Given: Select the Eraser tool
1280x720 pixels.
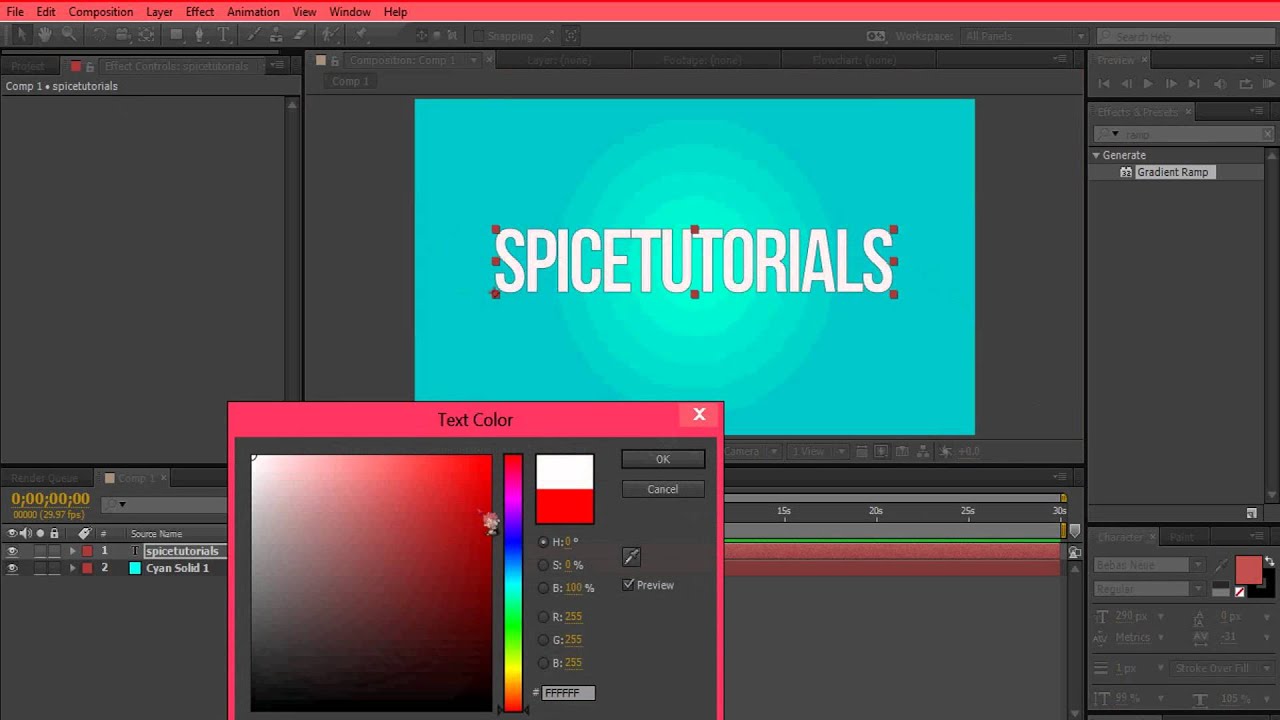Looking at the screenshot, I should [300, 35].
